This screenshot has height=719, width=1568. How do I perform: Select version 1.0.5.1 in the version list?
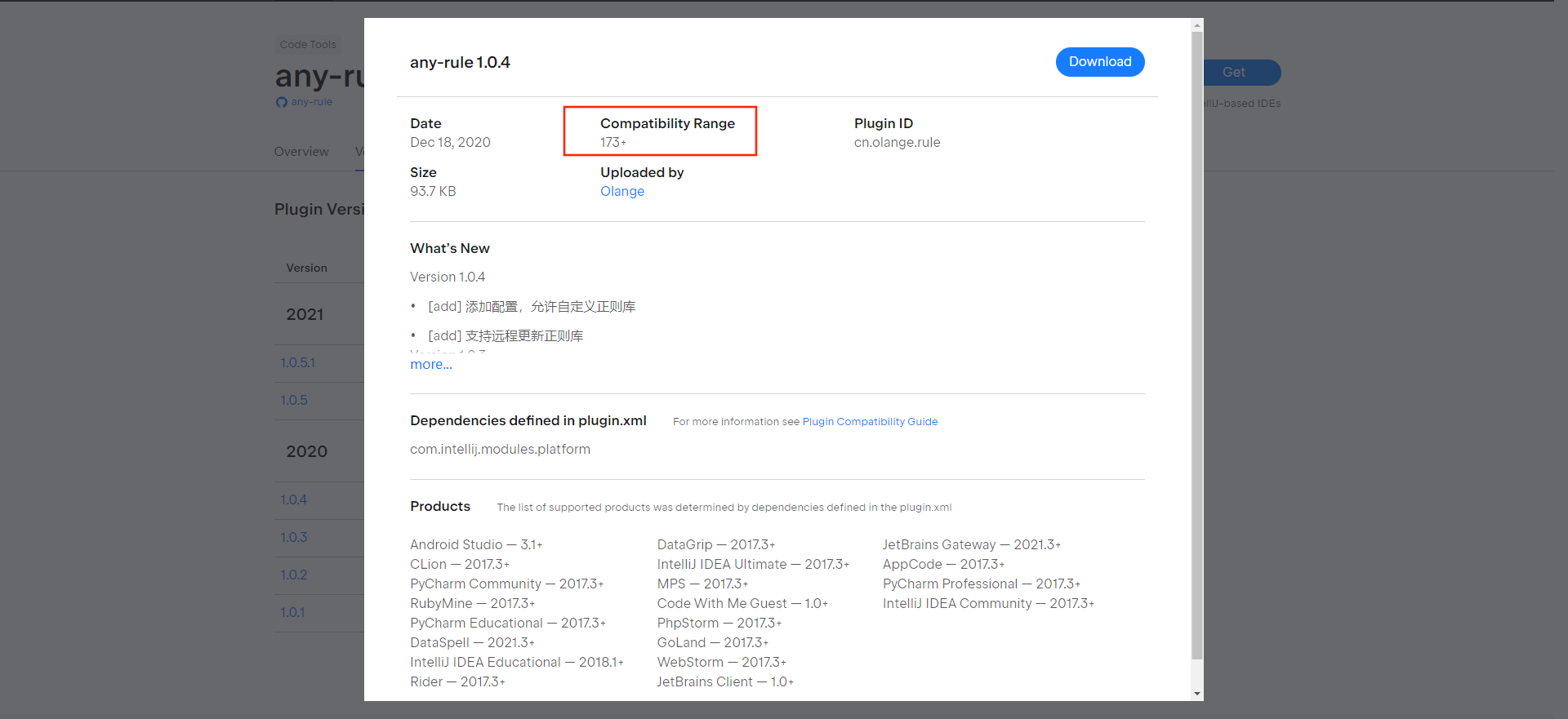coord(298,362)
